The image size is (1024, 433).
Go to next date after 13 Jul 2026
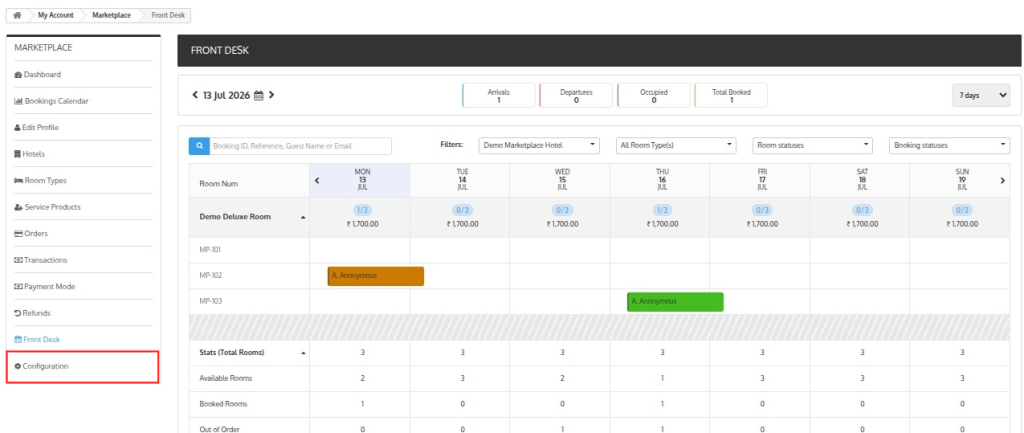[x=271, y=95]
